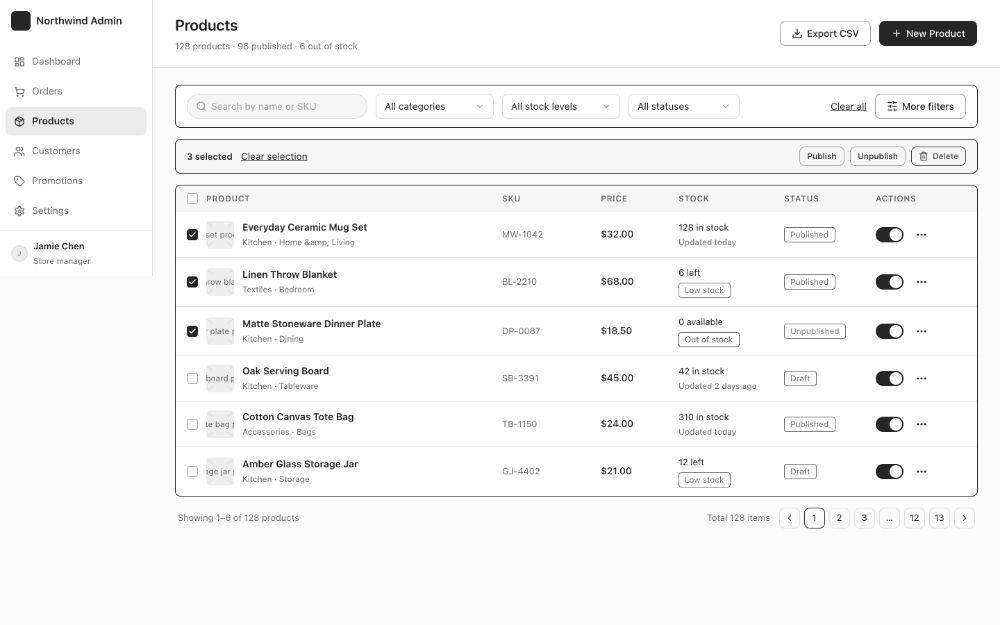
Task: Go to the previous page arrow
Action: coord(789,518)
